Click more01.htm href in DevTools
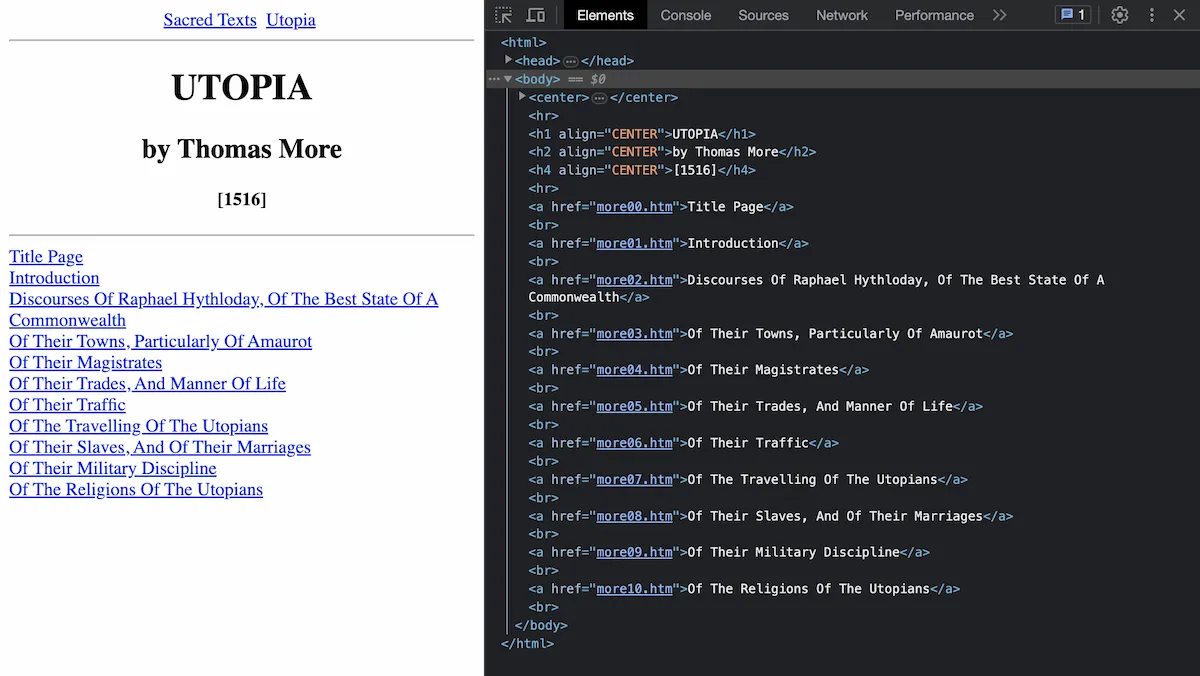This screenshot has height=676, width=1200. [x=634, y=243]
